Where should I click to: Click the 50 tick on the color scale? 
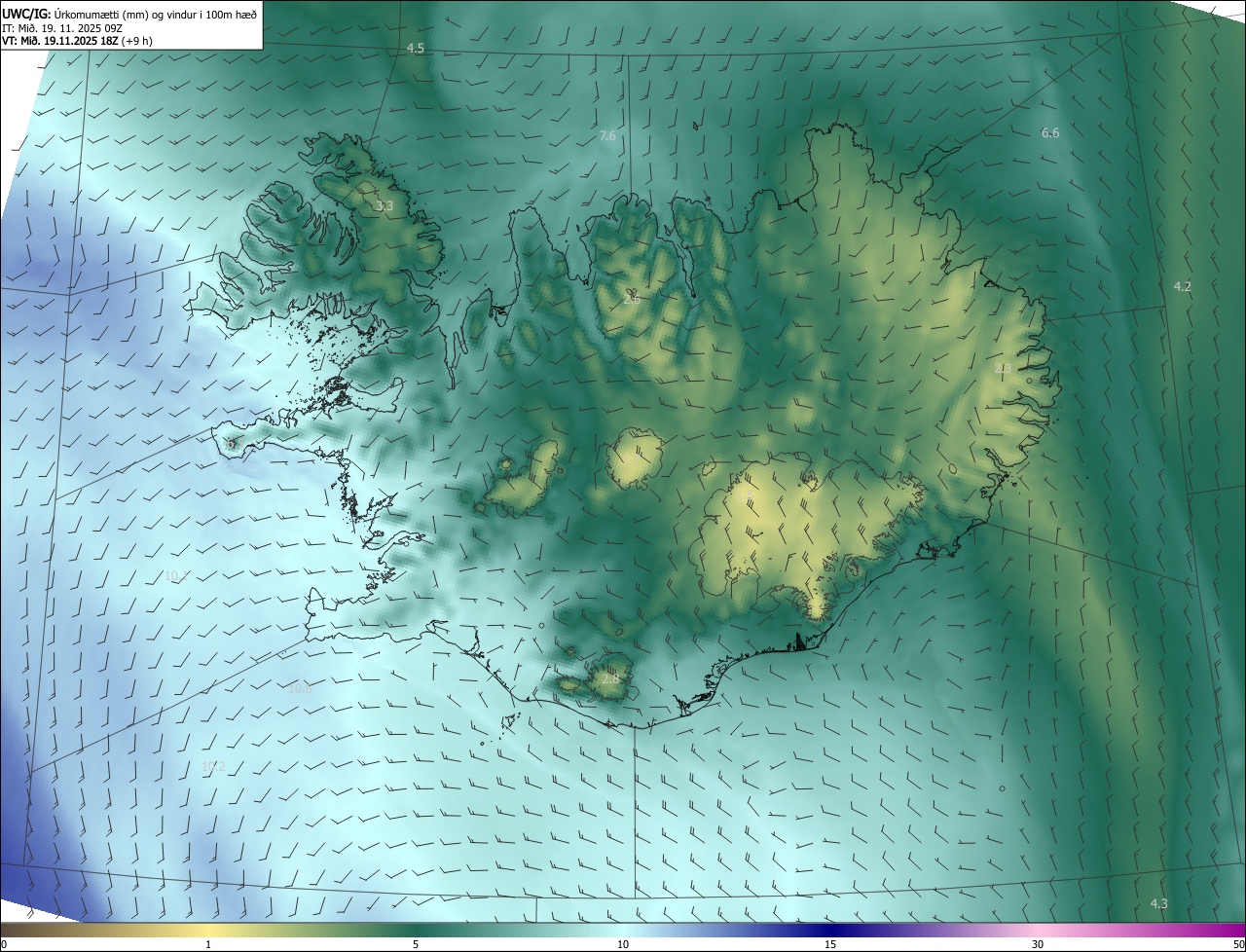tap(1238, 944)
